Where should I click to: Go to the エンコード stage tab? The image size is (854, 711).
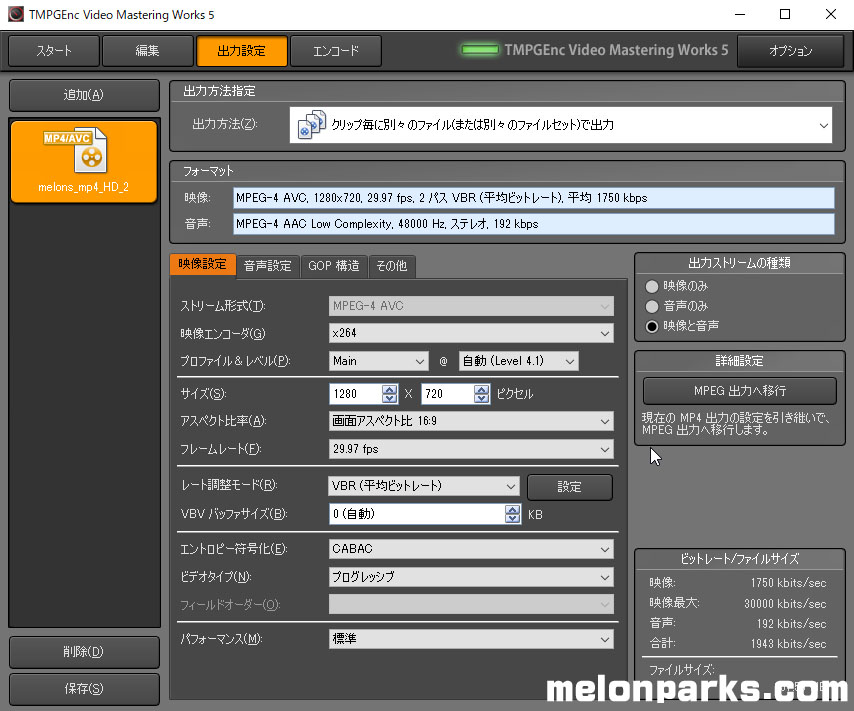tap(336, 51)
